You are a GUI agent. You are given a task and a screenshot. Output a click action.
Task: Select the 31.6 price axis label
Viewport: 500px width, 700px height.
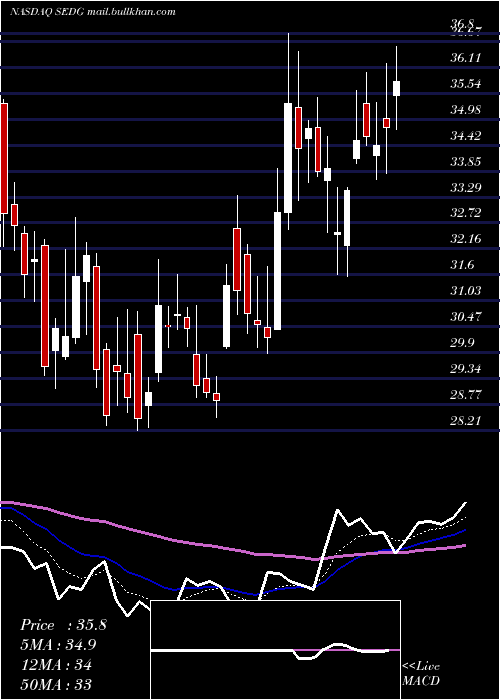pos(462,265)
